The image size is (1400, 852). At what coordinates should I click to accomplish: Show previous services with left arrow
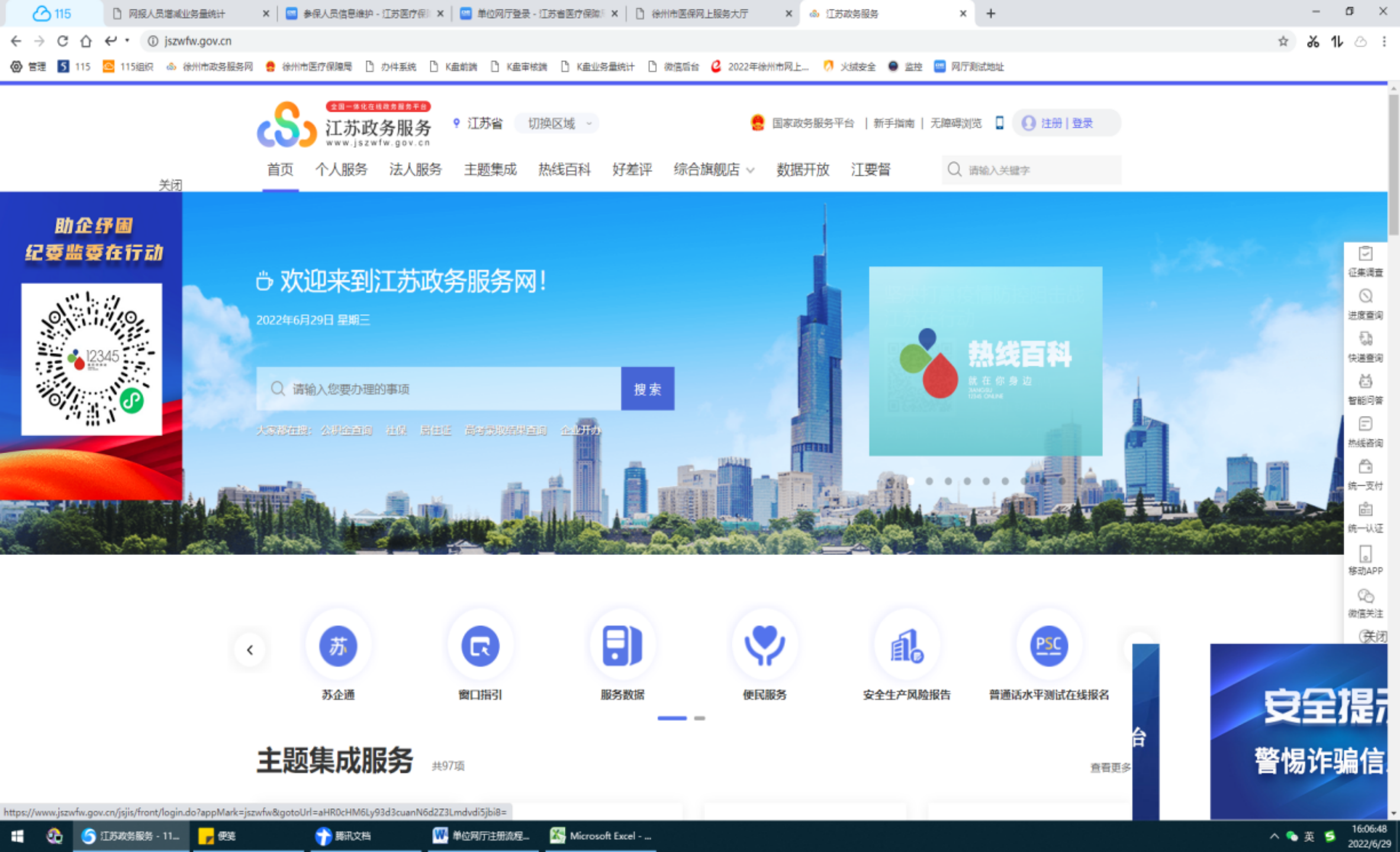[250, 650]
